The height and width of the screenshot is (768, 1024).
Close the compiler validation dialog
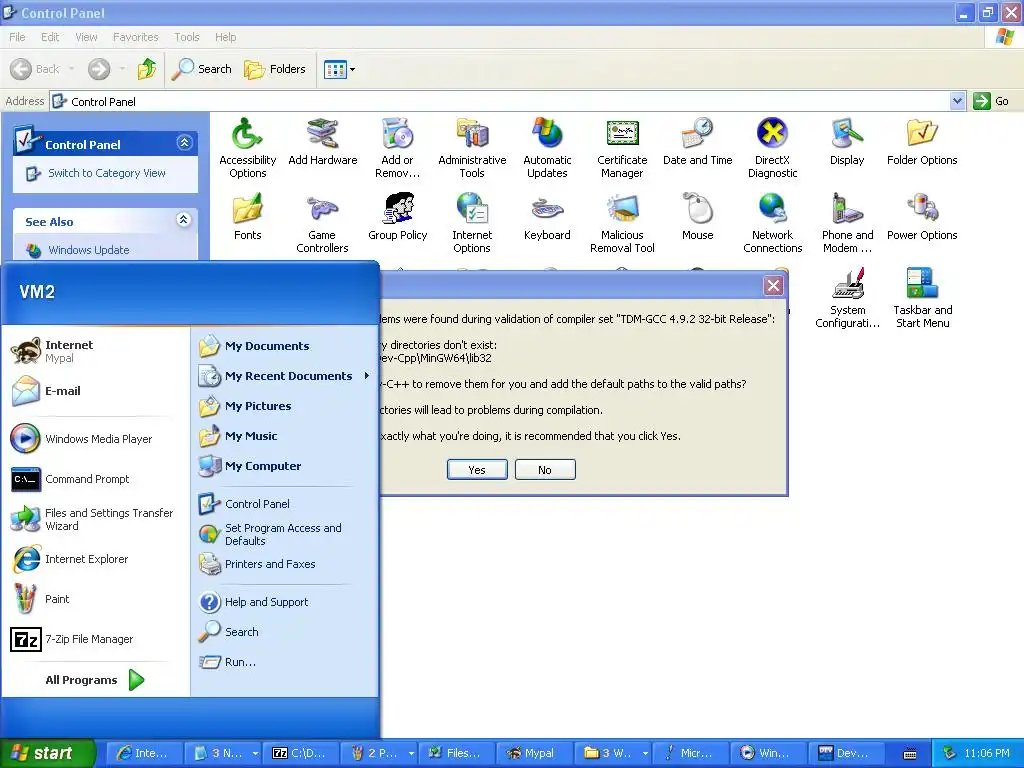773,285
